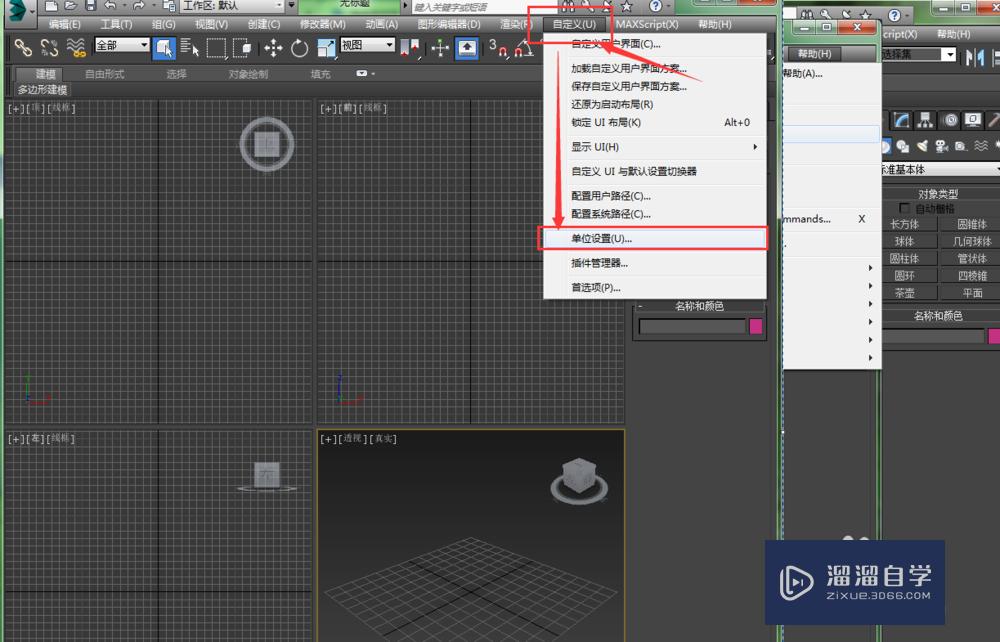Click the Mirror tool icon in right window
Image resolution: width=1000 pixels, height=642 pixels.
974,57
